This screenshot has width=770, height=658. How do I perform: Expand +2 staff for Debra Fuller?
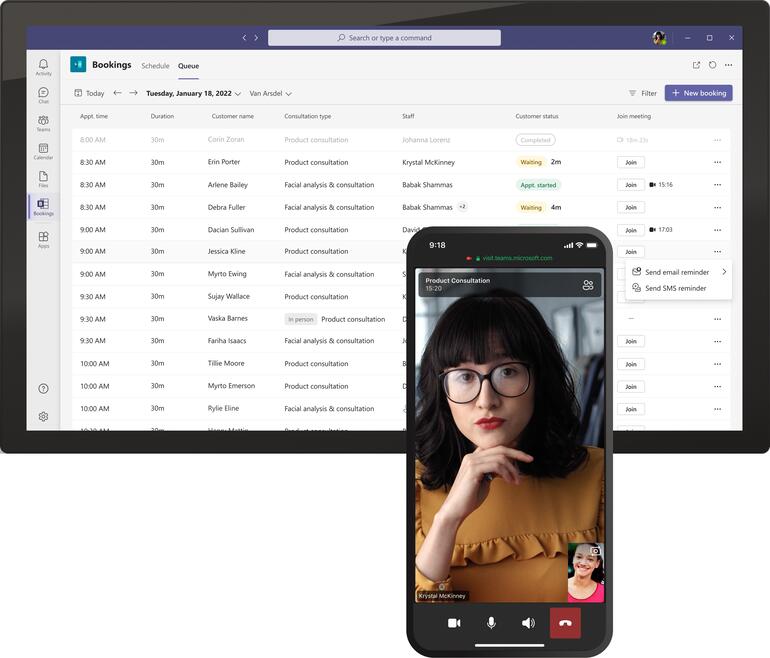coord(462,206)
